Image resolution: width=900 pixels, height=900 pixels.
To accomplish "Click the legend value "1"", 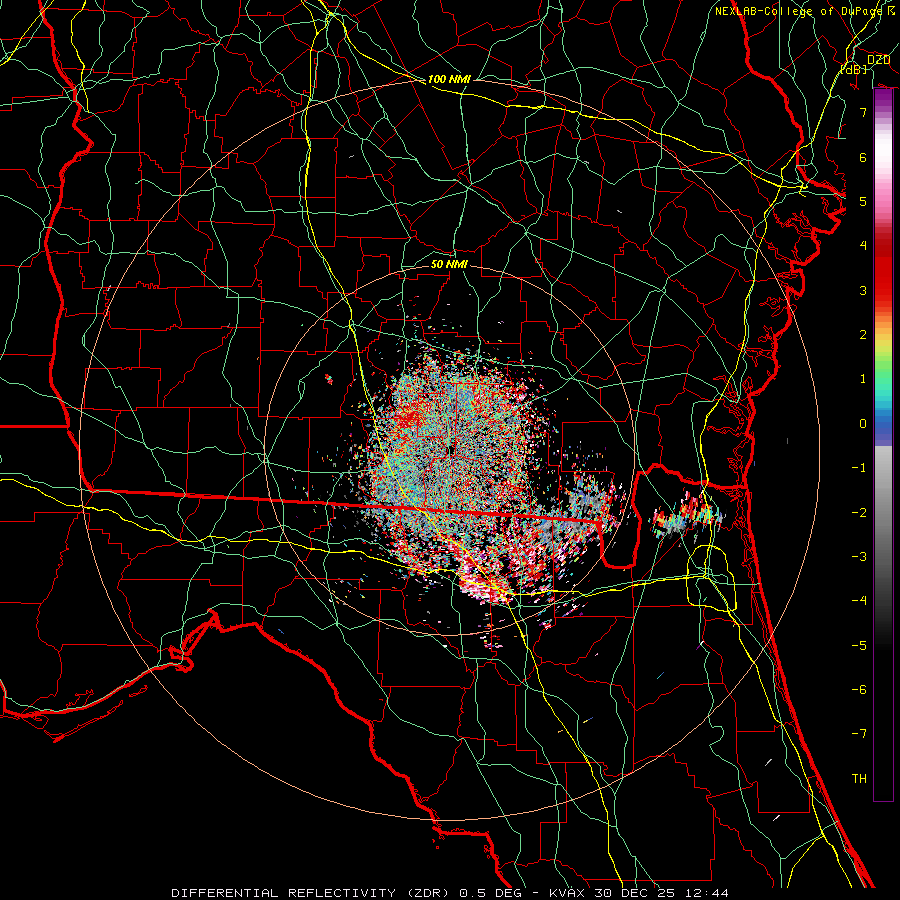I will (863, 379).
